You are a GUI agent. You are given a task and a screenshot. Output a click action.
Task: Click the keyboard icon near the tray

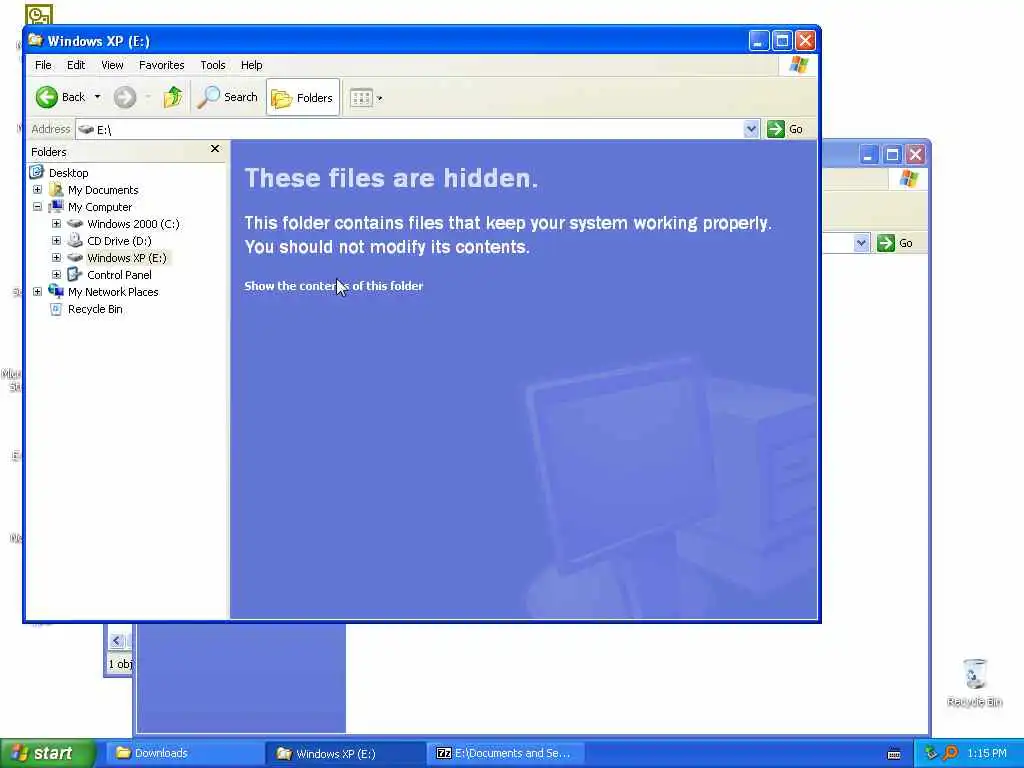pos(894,754)
